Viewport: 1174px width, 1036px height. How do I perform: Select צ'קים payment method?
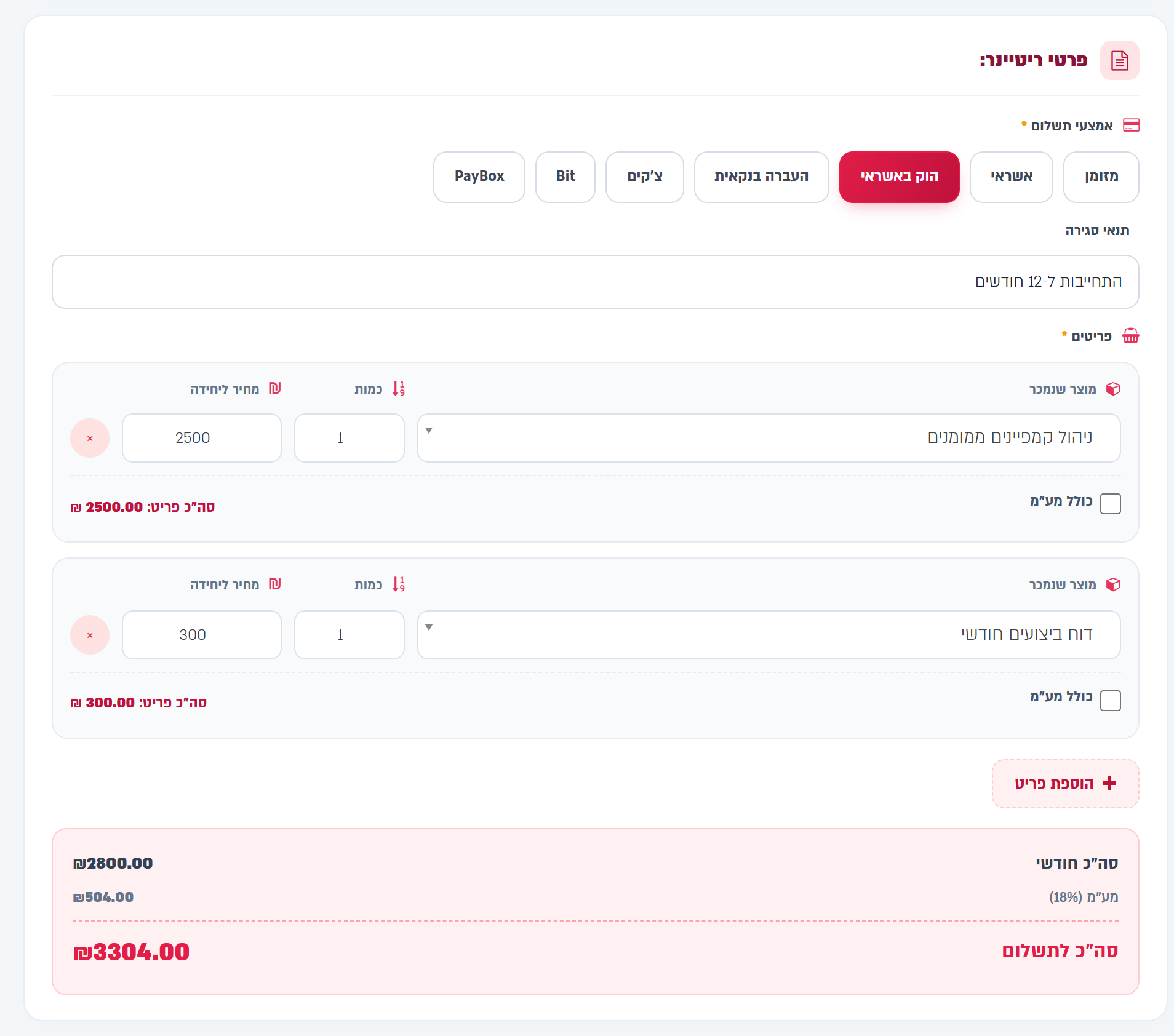coord(645,177)
